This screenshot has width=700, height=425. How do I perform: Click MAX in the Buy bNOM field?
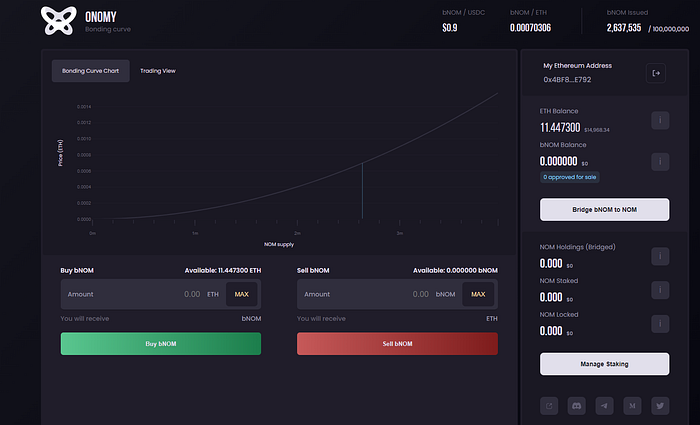[242, 294]
